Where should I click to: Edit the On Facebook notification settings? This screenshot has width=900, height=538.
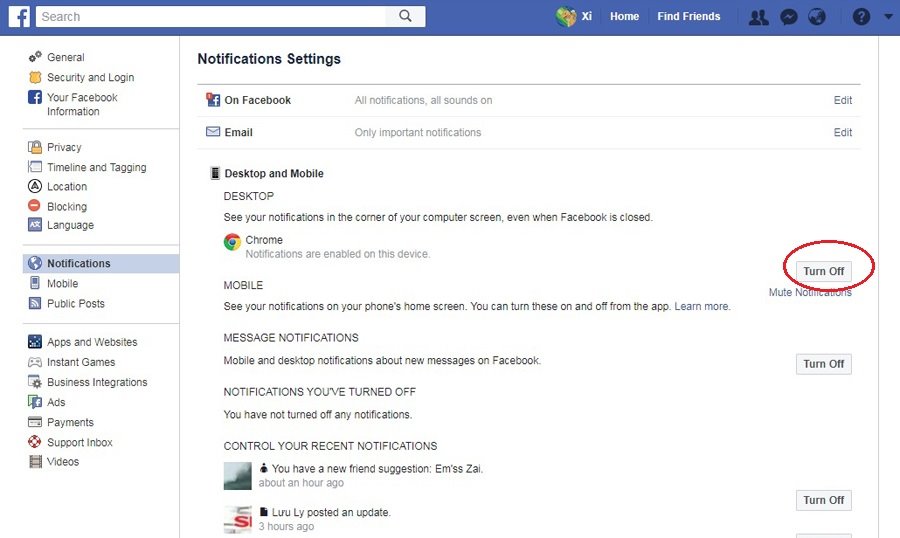843,100
